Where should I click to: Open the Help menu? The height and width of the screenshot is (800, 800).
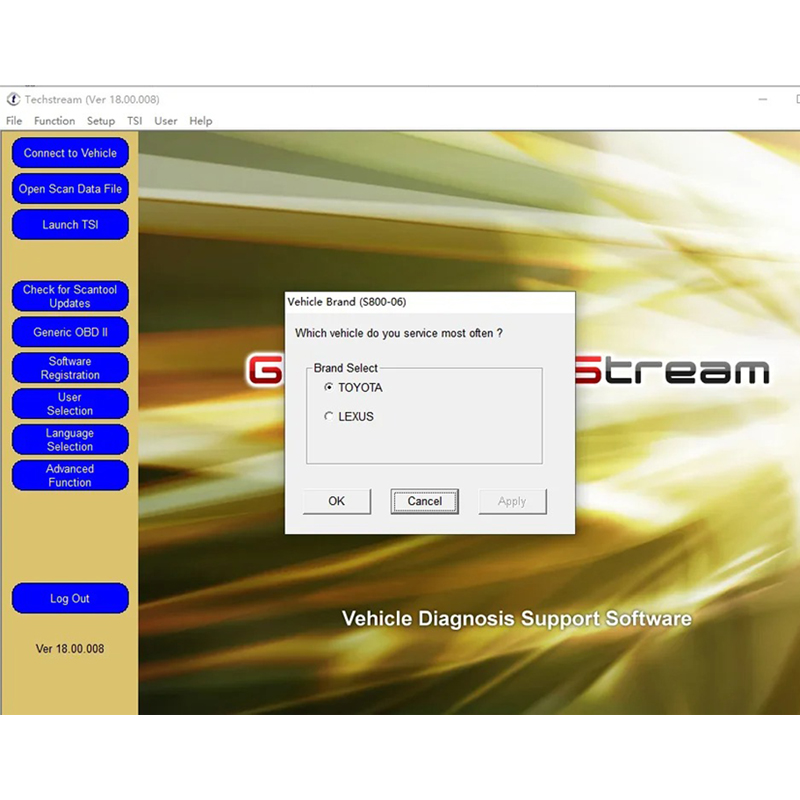pos(201,121)
